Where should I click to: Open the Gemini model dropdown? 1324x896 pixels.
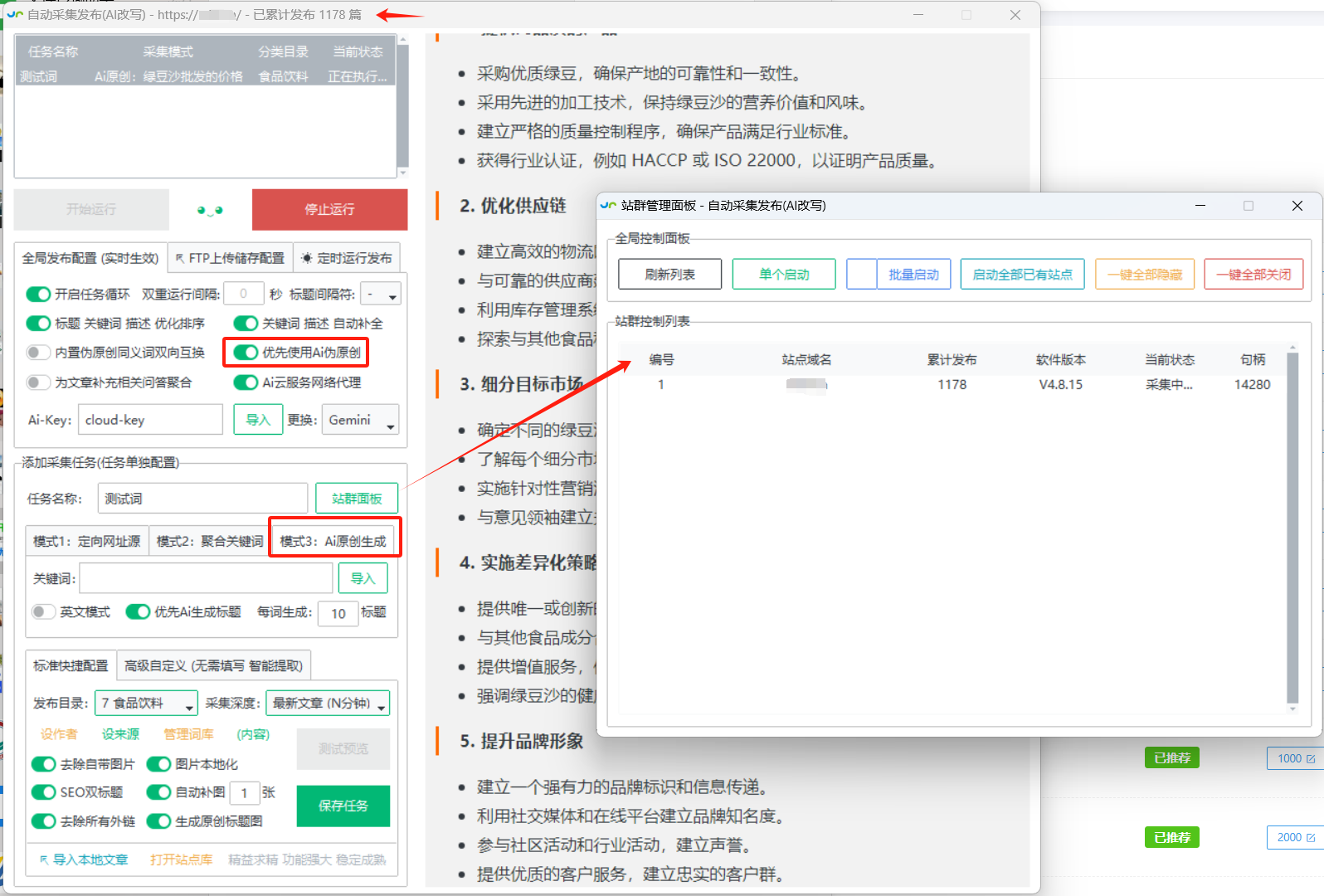point(361,420)
